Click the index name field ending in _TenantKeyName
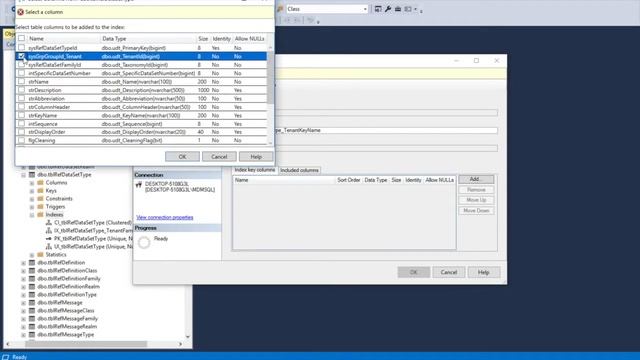This screenshot has height=360, width=640. point(386,130)
